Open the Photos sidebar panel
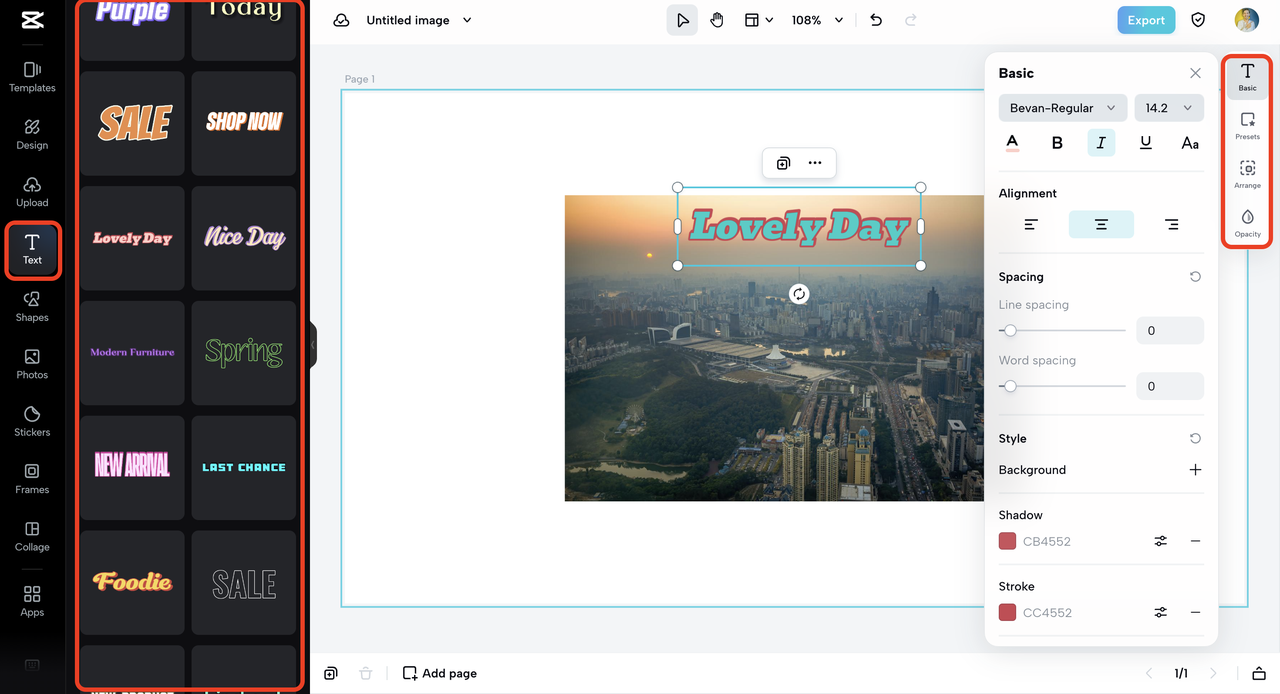Screen dimensions: 1280x694 [32, 364]
